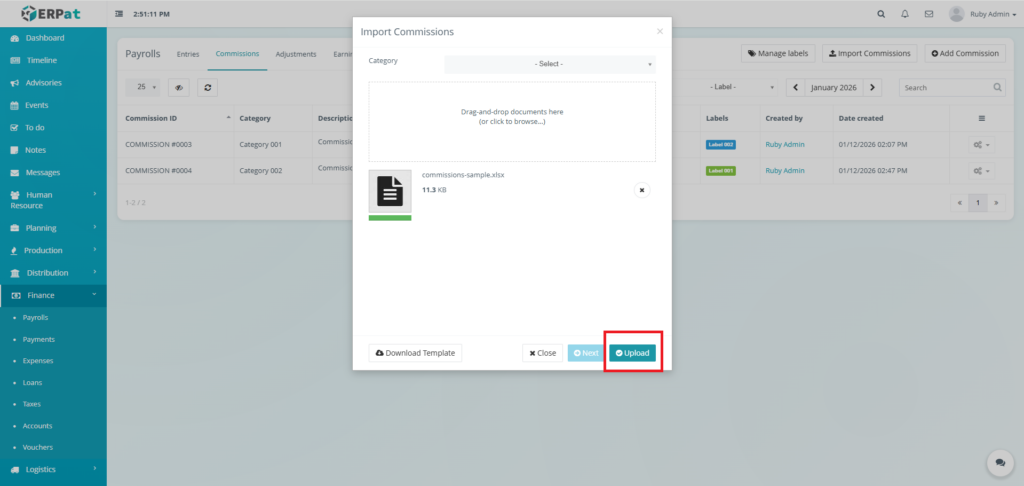The image size is (1024, 486).
Task: Go to previous page in pagination
Action: (x=959, y=203)
